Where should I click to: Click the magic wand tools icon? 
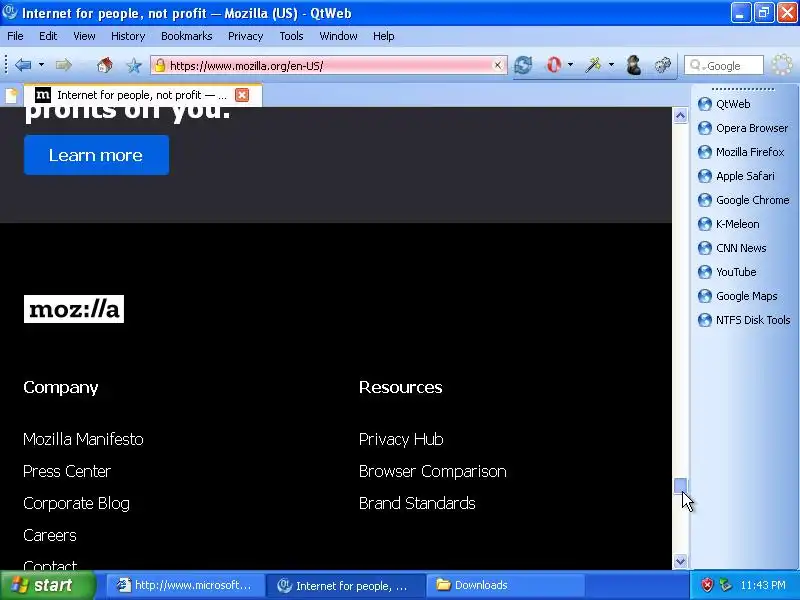tap(593, 65)
